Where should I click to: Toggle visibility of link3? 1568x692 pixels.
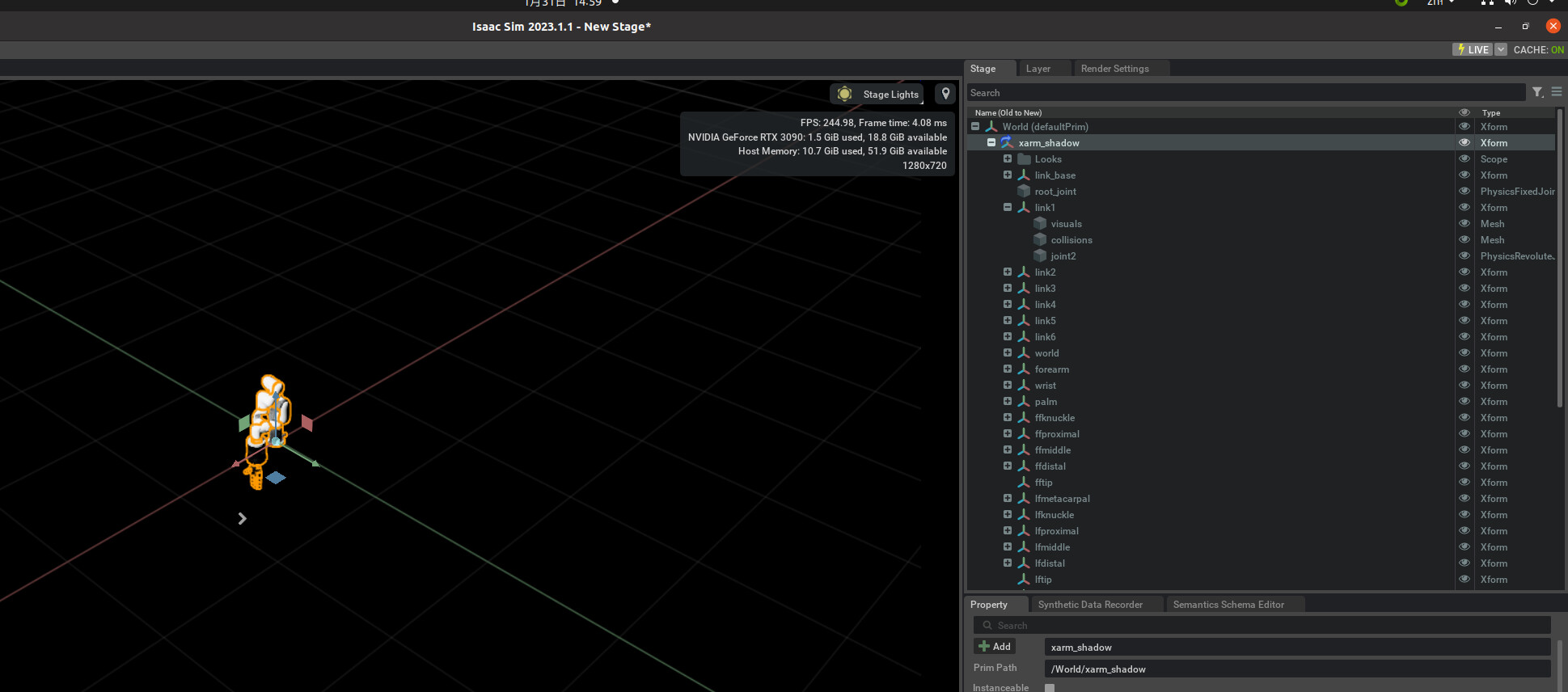(x=1464, y=288)
